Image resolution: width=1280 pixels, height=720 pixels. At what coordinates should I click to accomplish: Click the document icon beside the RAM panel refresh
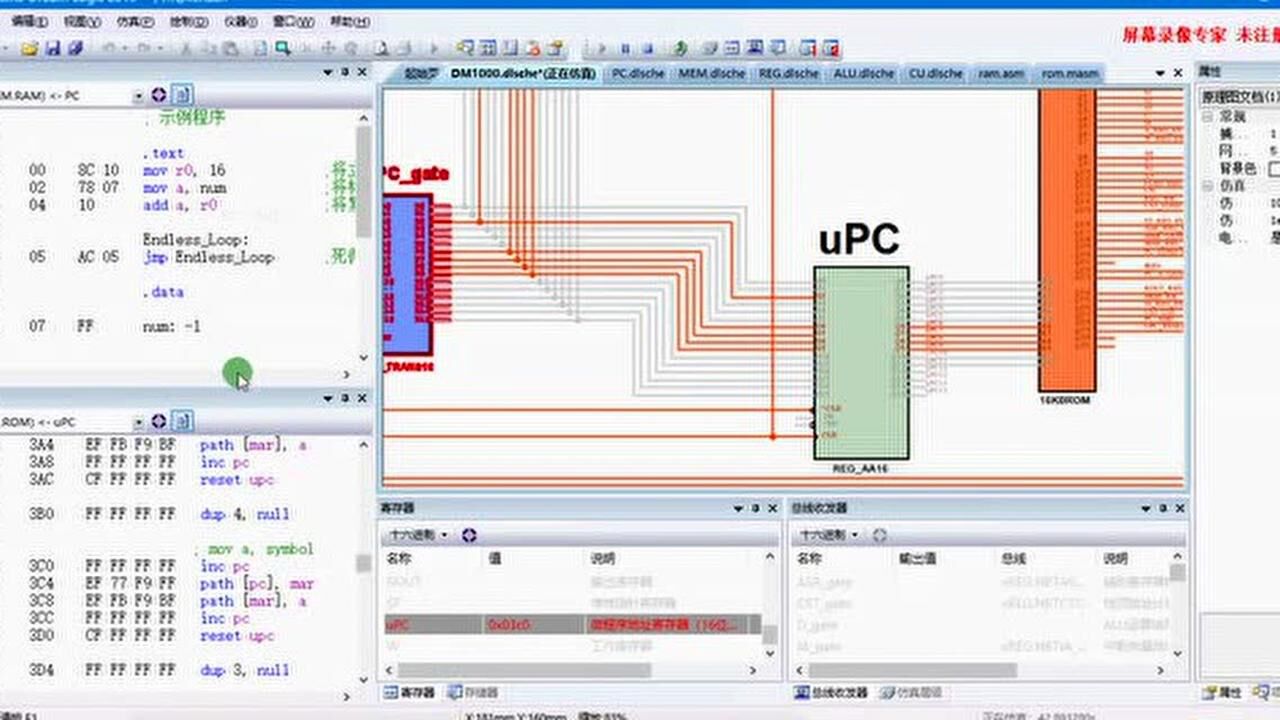coord(182,95)
